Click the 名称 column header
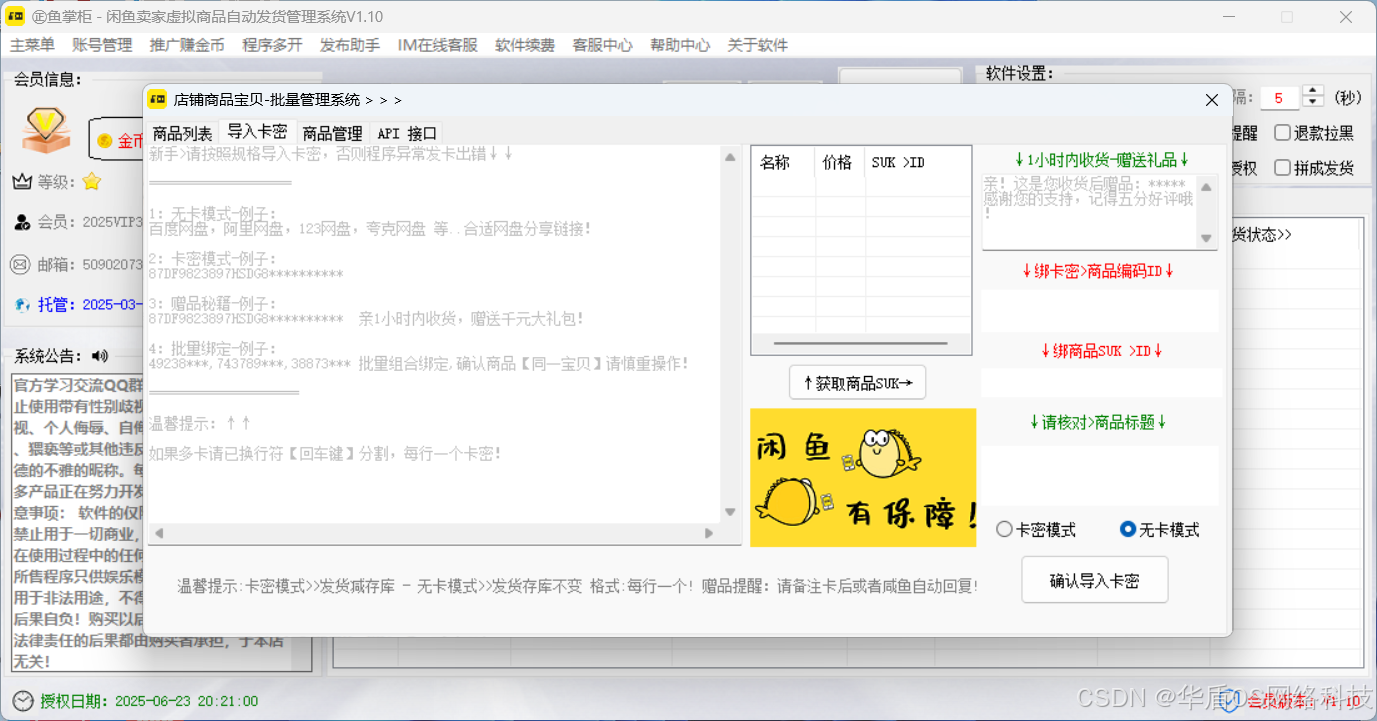The width and height of the screenshot is (1377, 721). point(783,163)
